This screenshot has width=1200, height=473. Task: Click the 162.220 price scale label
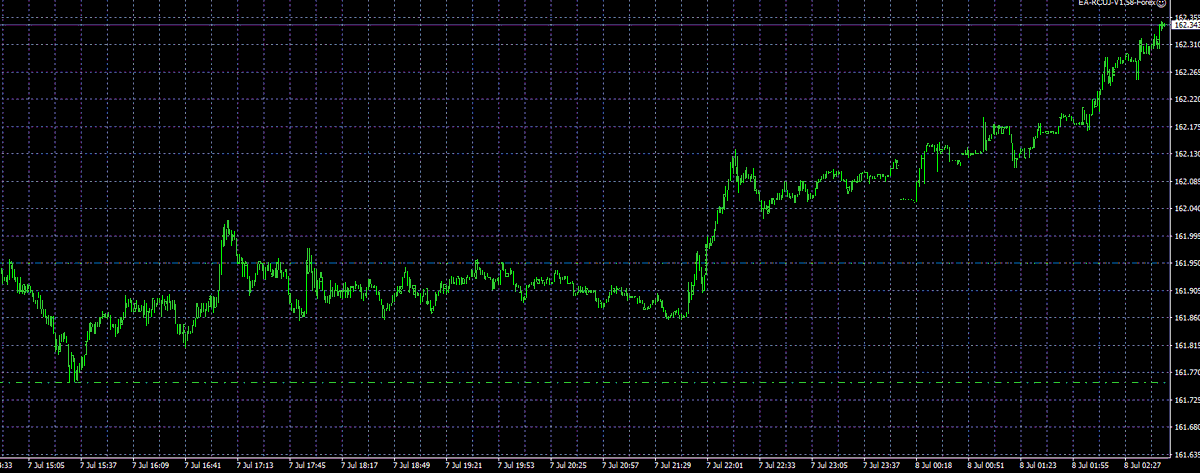(x=1186, y=99)
